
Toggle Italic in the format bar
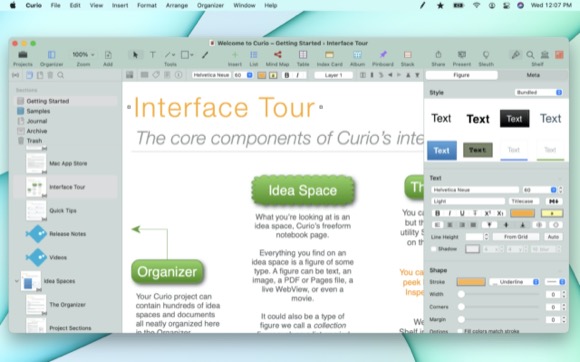(x=298, y=75)
